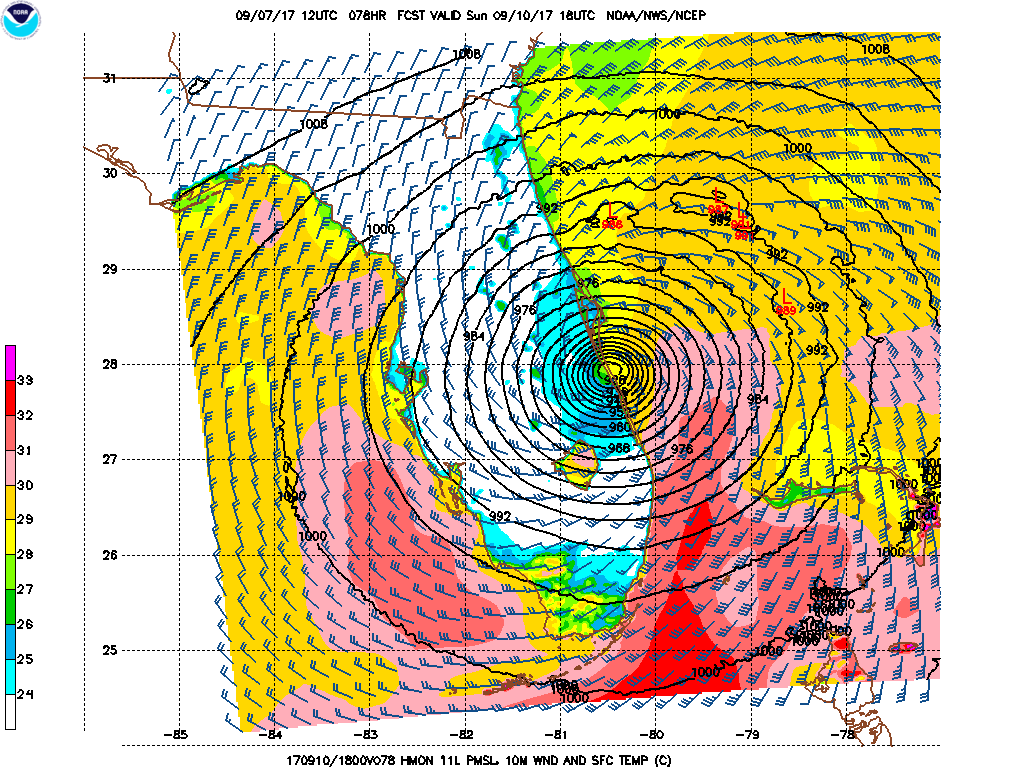Select the salmon legend segment between 31 and 32

click(10, 432)
